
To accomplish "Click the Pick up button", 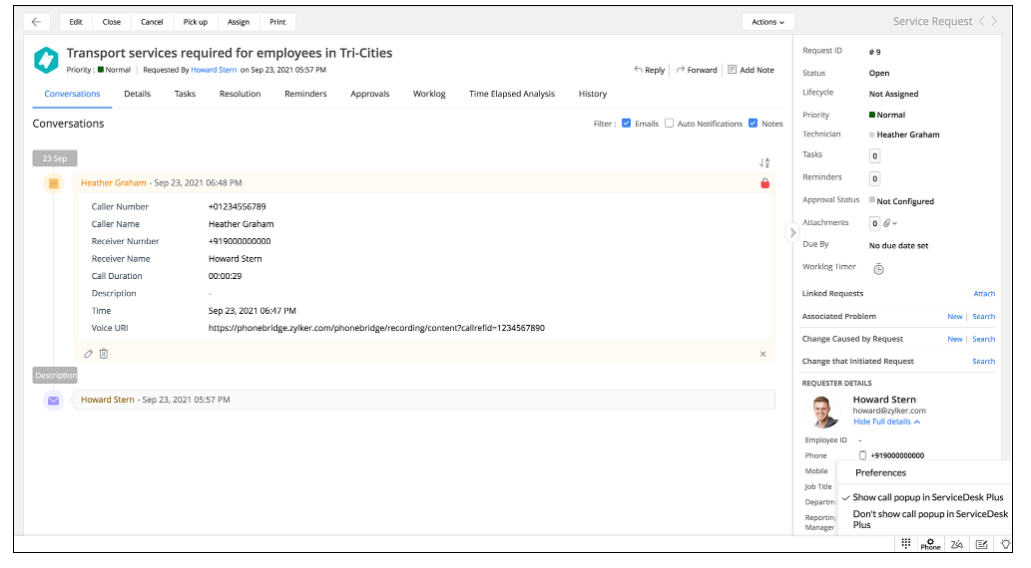I will 195,22.
